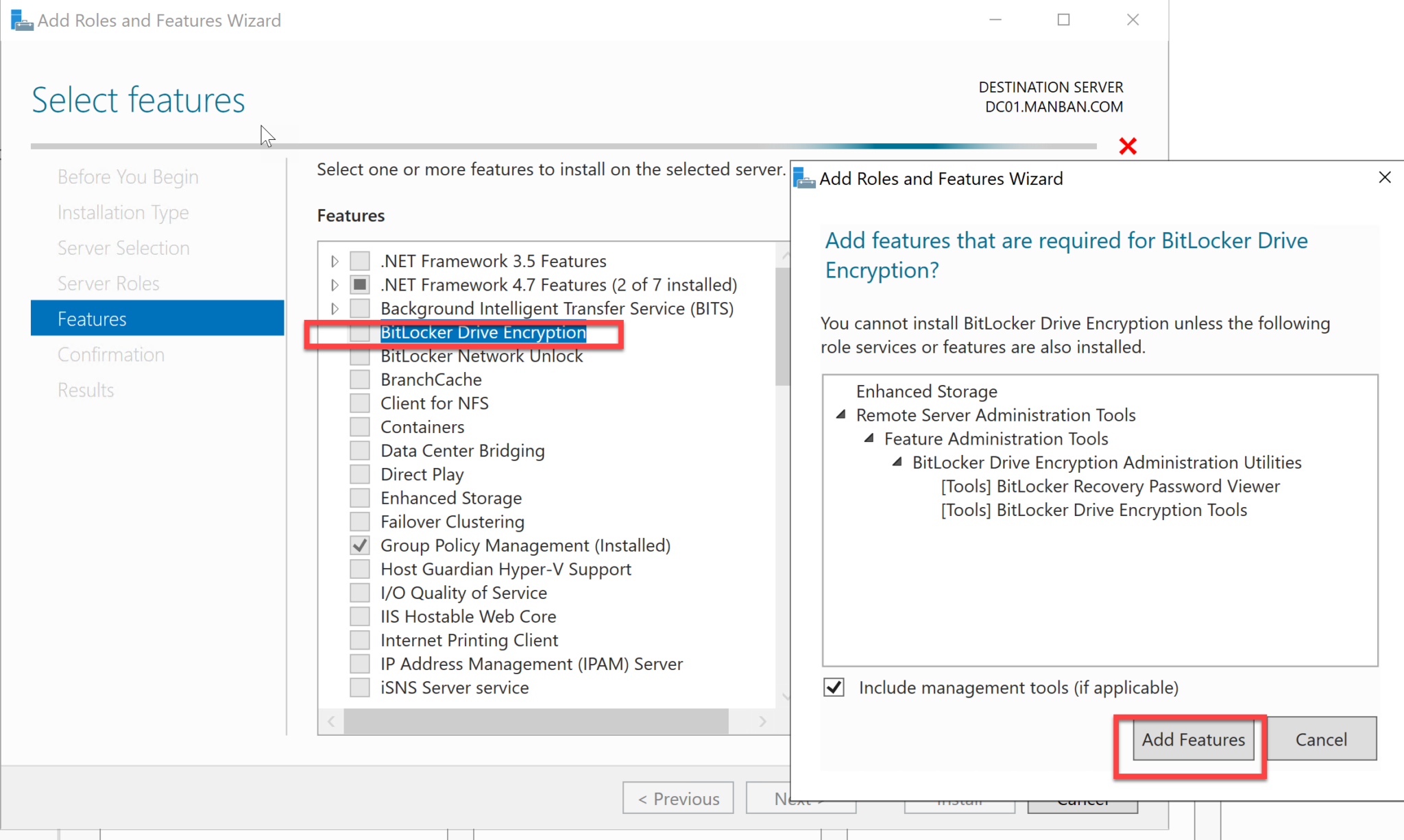1404x840 pixels.
Task: Click the Previous navigation button
Action: tap(677, 798)
